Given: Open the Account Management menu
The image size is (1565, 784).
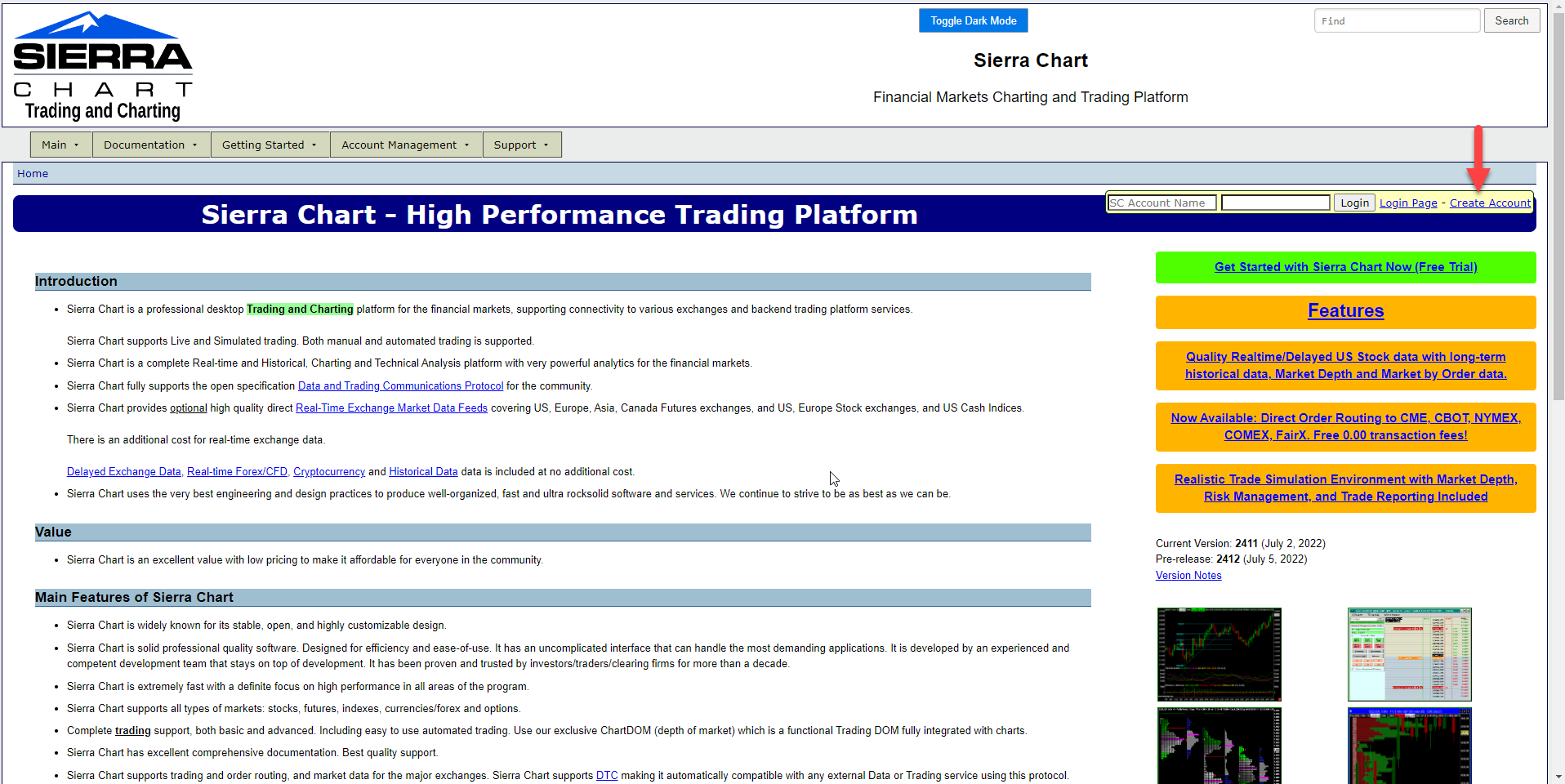Looking at the screenshot, I should (x=405, y=145).
